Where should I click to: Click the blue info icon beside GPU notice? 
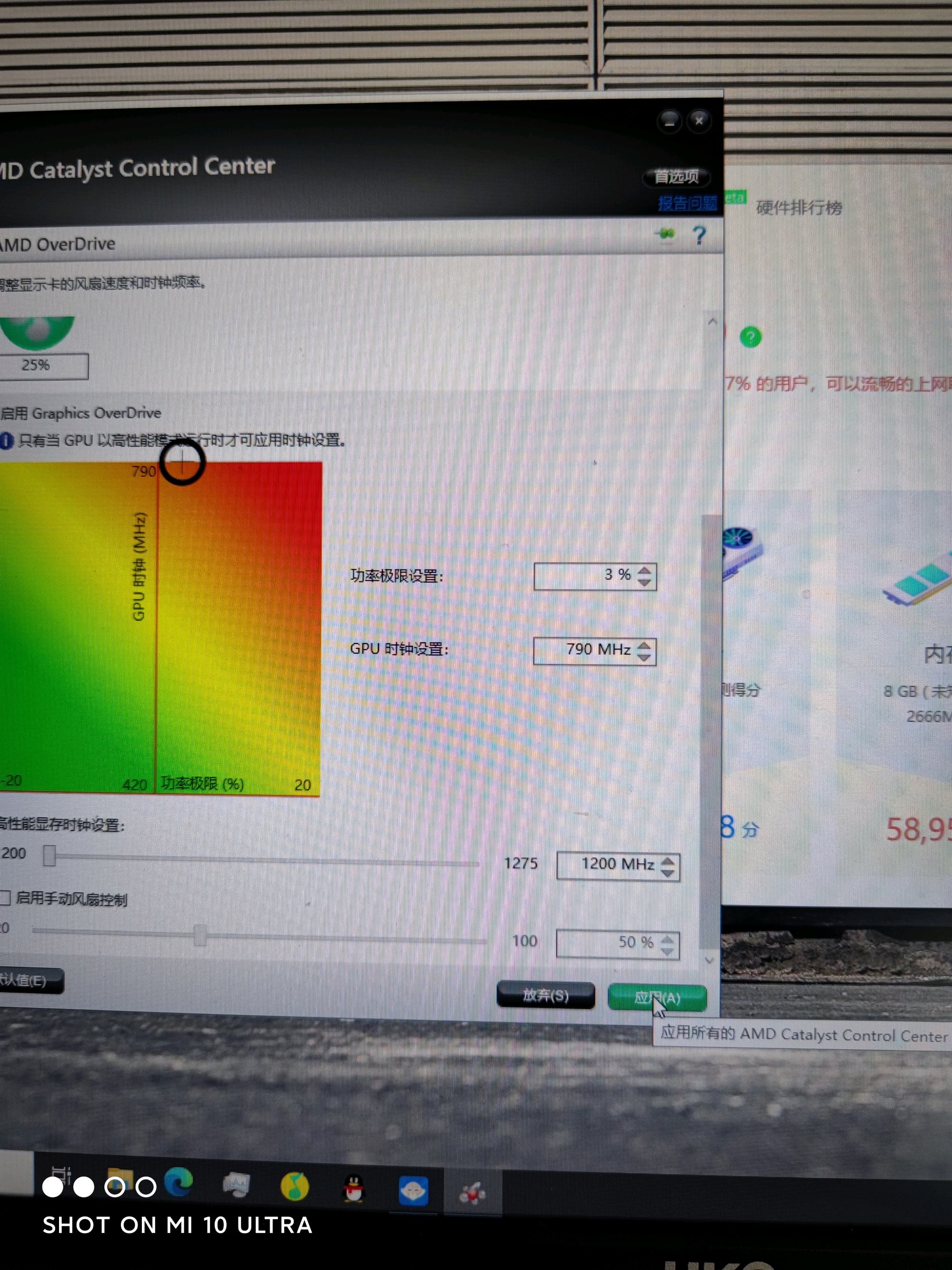tap(6, 440)
